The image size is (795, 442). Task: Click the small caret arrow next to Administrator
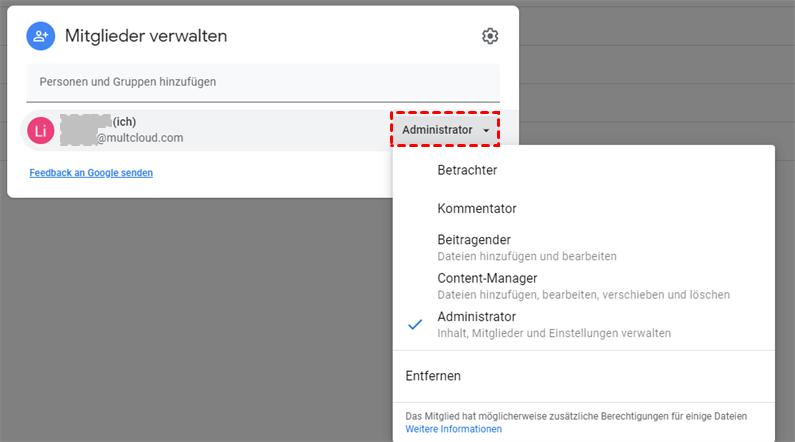tap(486, 131)
